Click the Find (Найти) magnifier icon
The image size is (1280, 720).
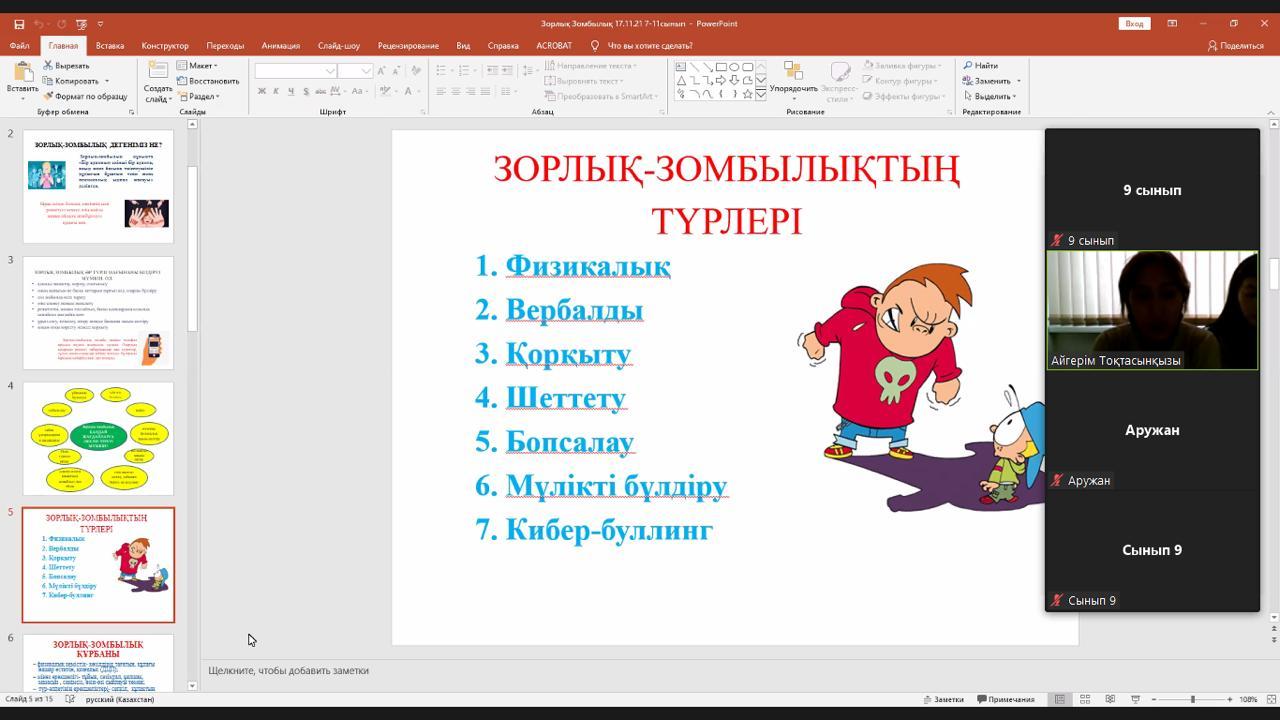[968, 66]
